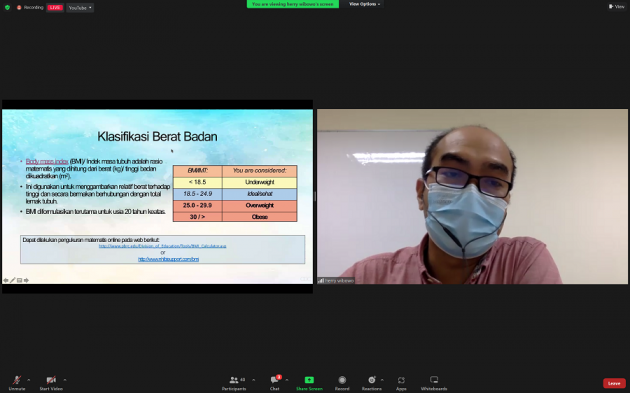Click the BMI Calculator URL in the slide
630x393 pixels.
pyautogui.click(x=162, y=246)
